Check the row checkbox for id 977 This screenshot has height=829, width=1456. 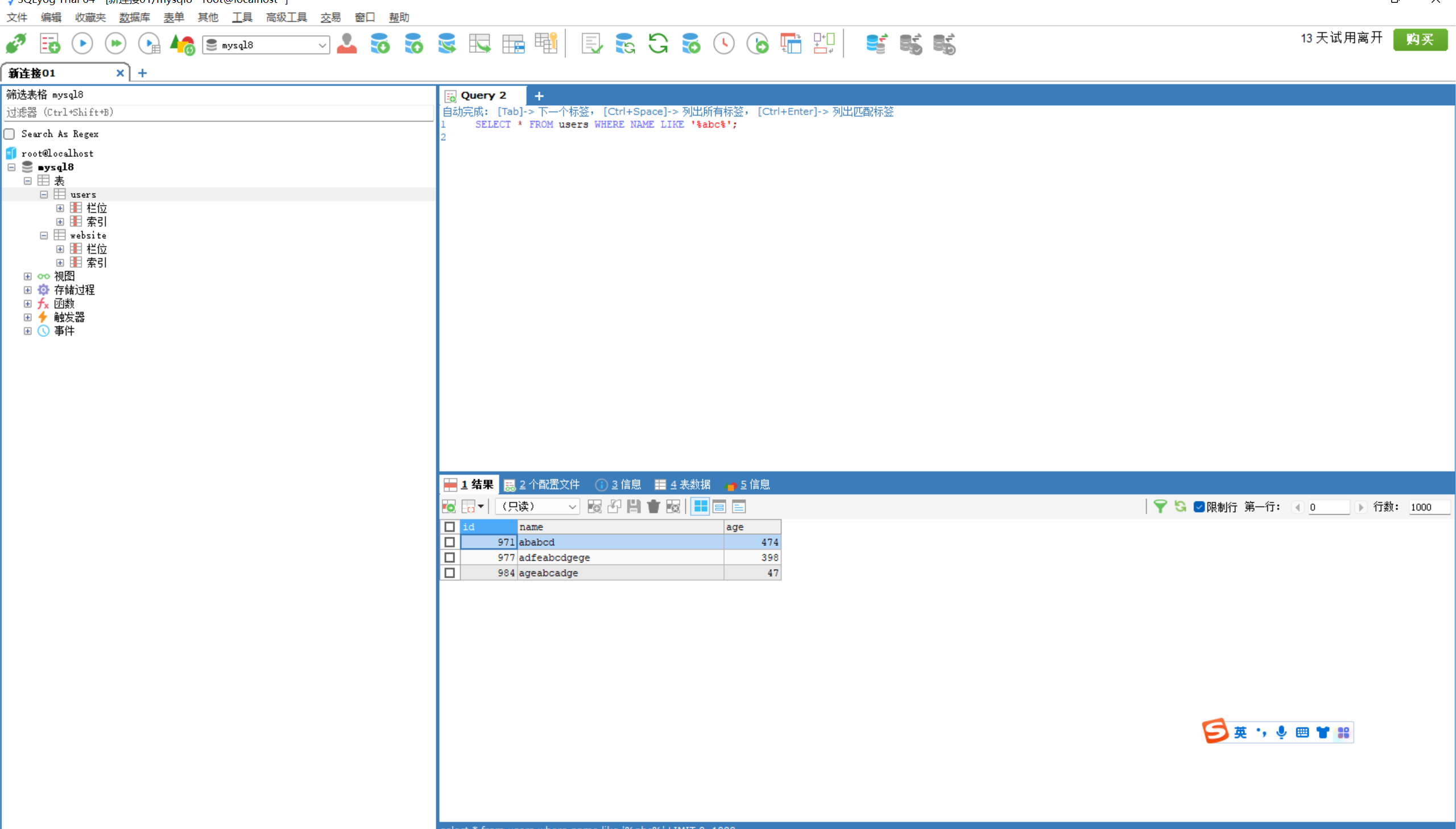coord(449,557)
